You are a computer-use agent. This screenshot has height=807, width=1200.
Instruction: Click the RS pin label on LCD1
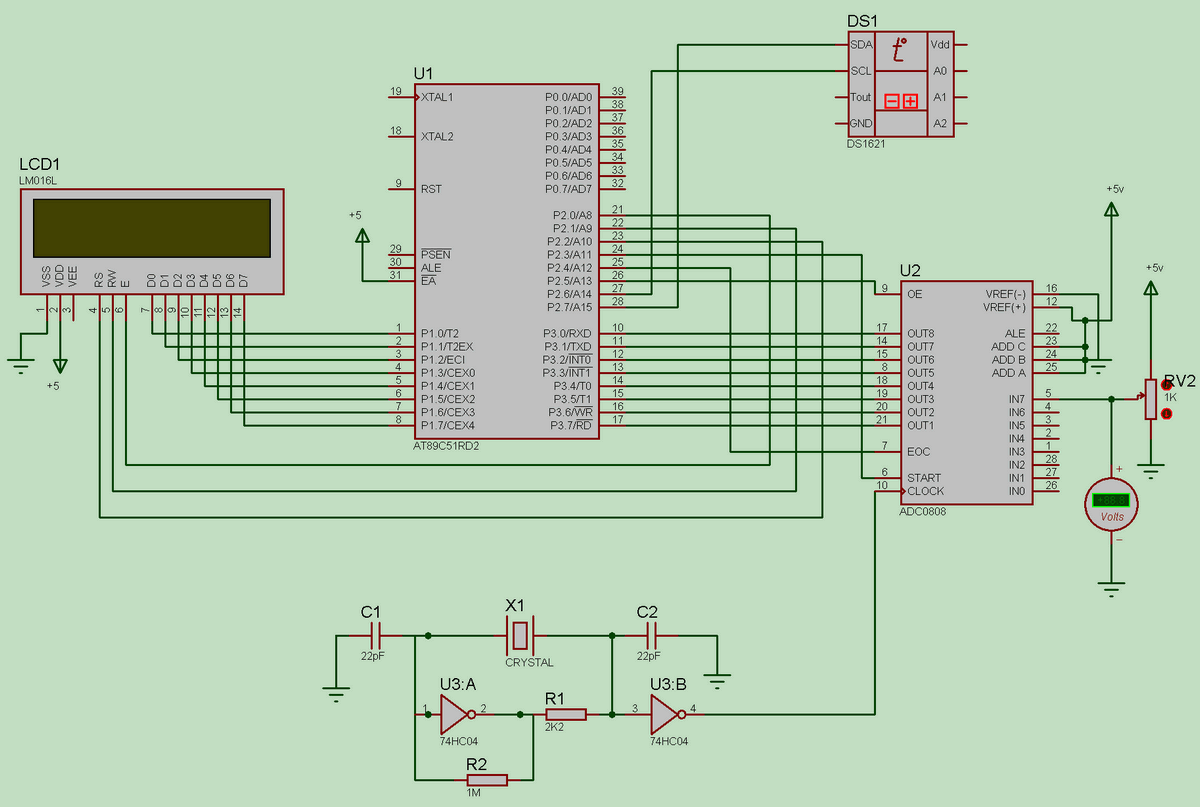click(99, 278)
